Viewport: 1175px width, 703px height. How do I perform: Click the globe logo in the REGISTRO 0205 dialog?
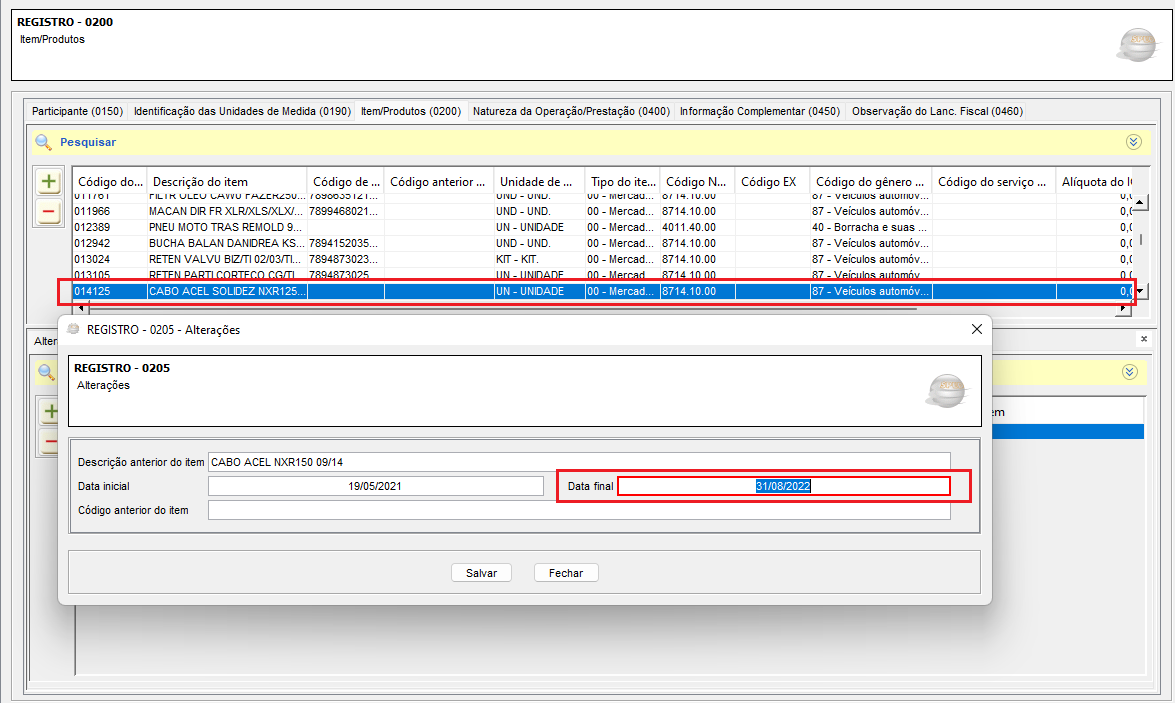tap(947, 390)
